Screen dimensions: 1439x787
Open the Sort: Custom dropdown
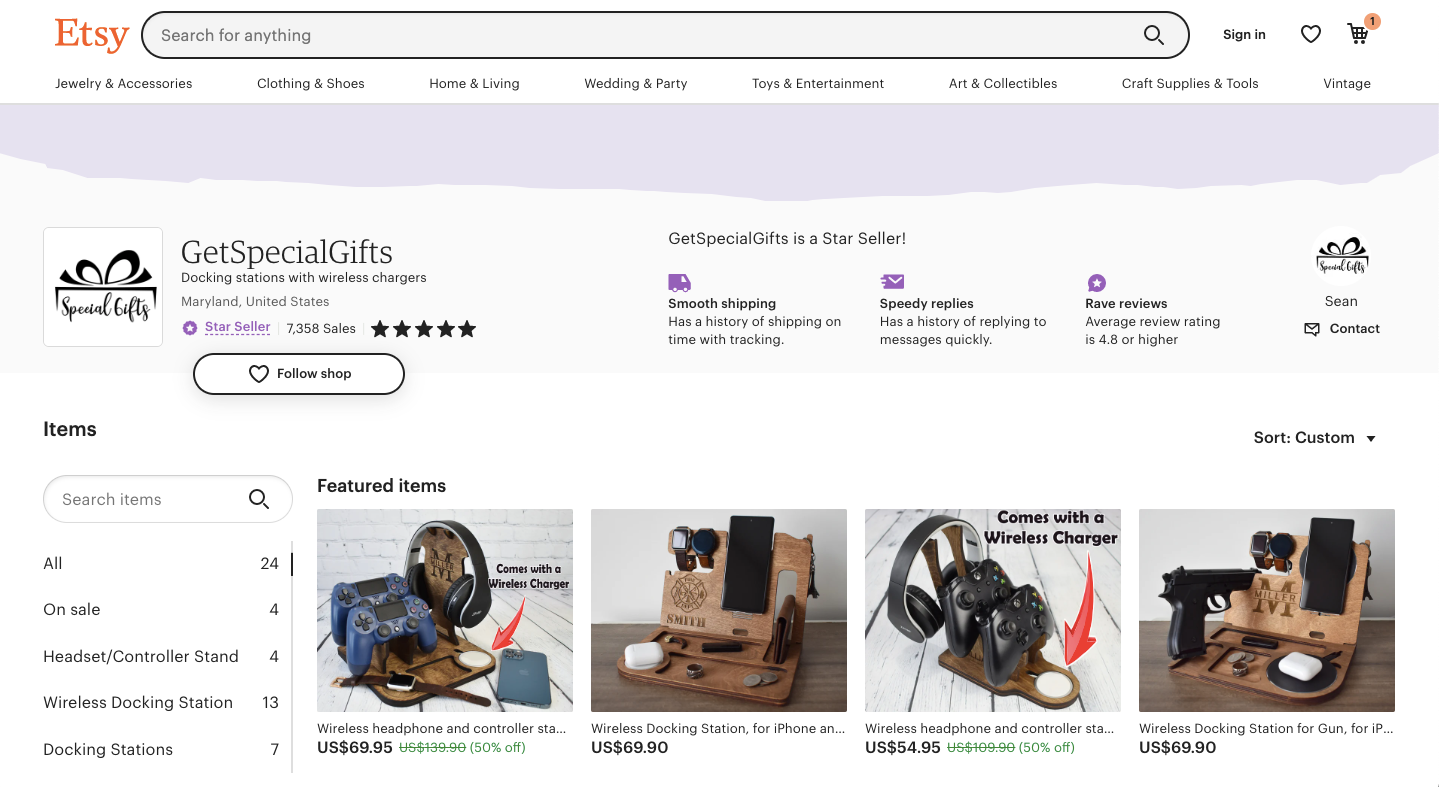click(x=1315, y=438)
